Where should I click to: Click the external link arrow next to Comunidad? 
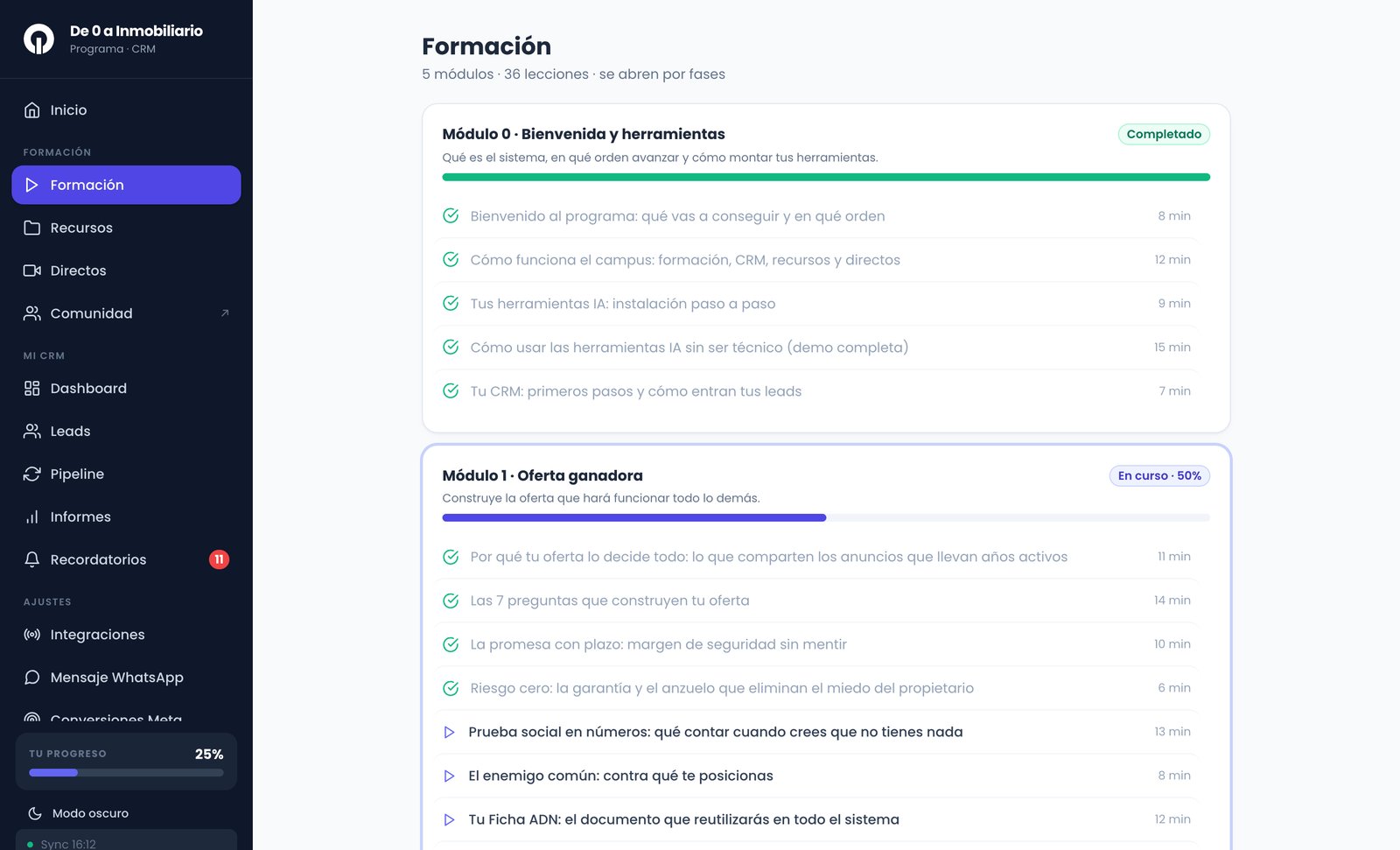[225, 313]
